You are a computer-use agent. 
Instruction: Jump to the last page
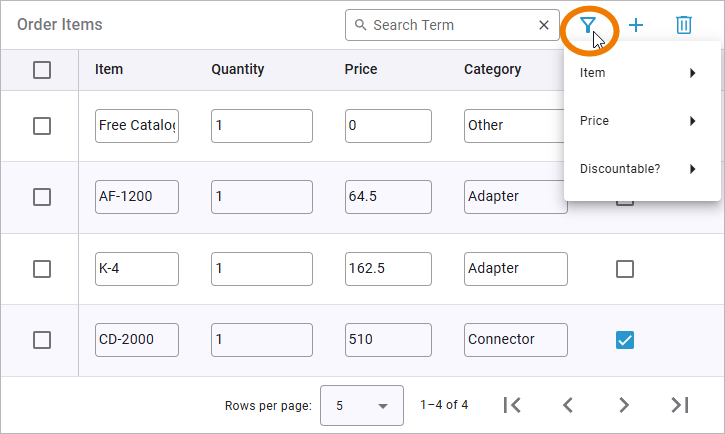click(x=680, y=405)
